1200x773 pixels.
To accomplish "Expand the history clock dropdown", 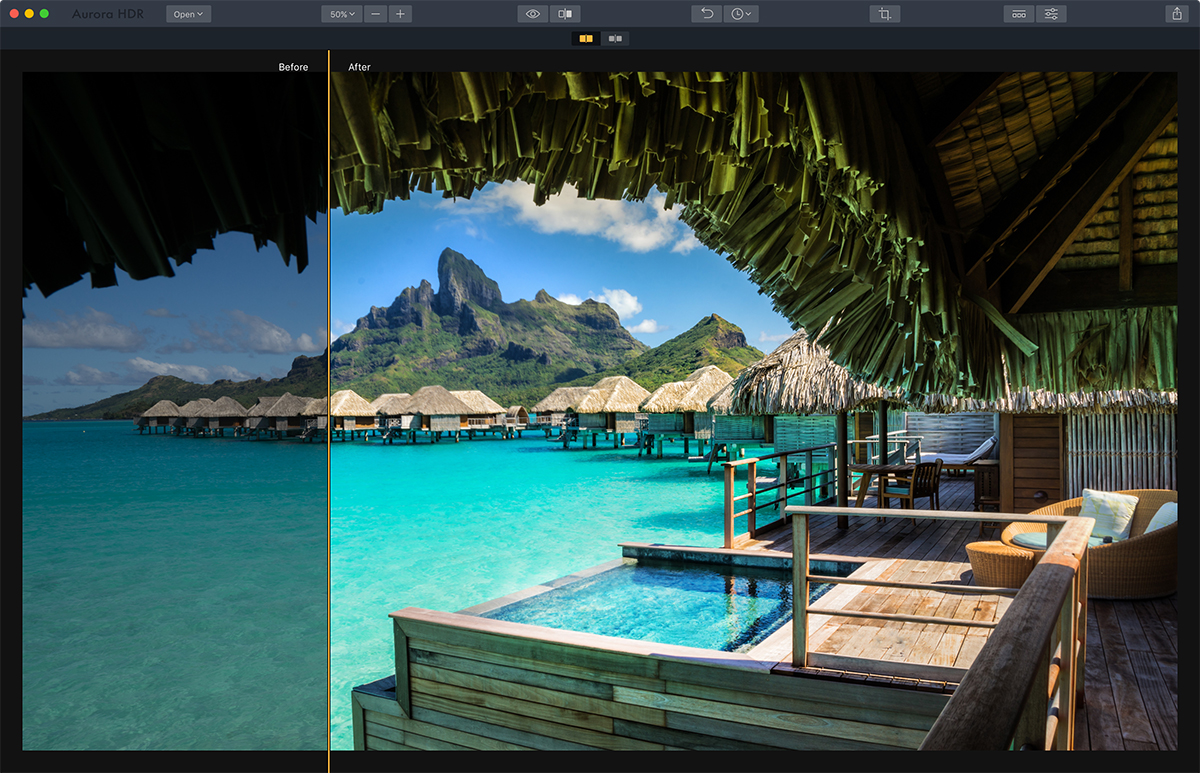I will pyautogui.click(x=741, y=14).
